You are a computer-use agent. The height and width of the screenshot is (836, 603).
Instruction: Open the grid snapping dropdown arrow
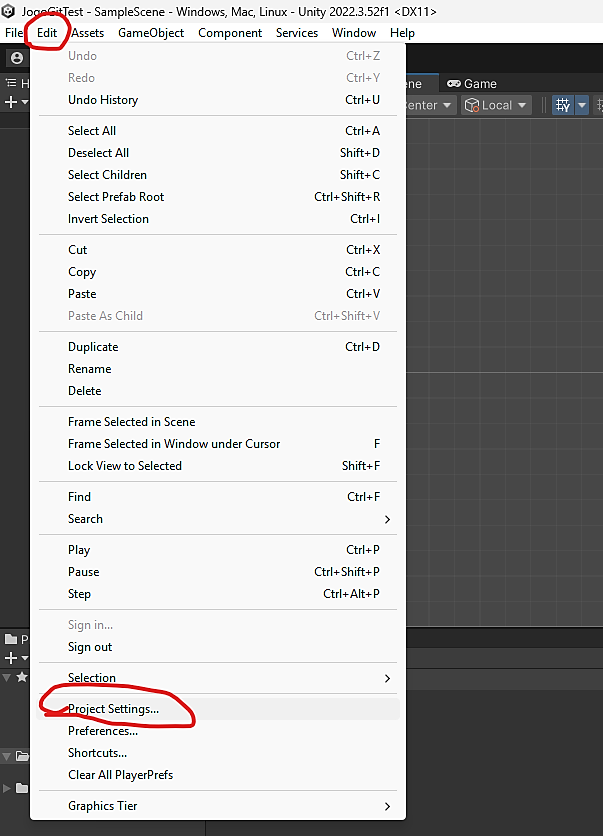coord(581,105)
